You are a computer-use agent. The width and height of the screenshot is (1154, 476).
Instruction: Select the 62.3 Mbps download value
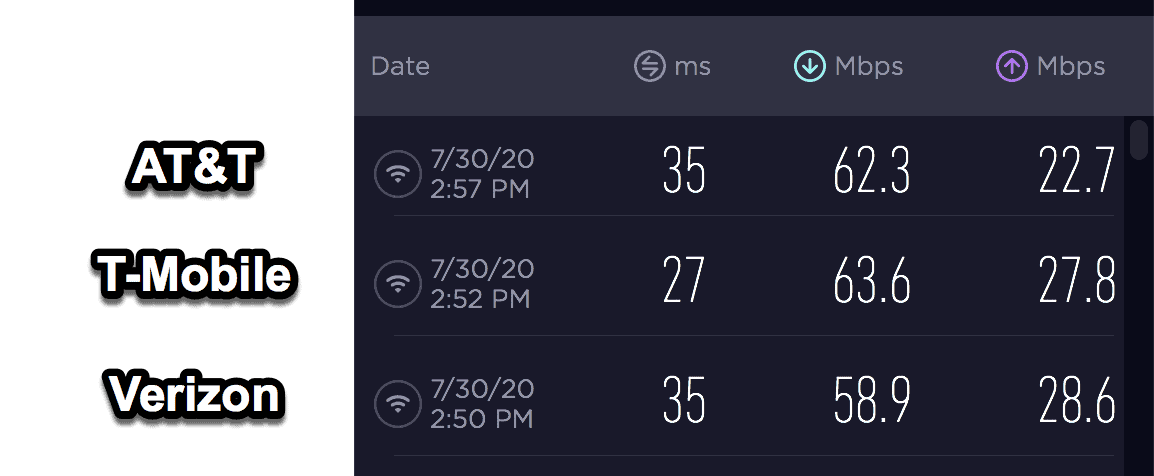(x=872, y=171)
